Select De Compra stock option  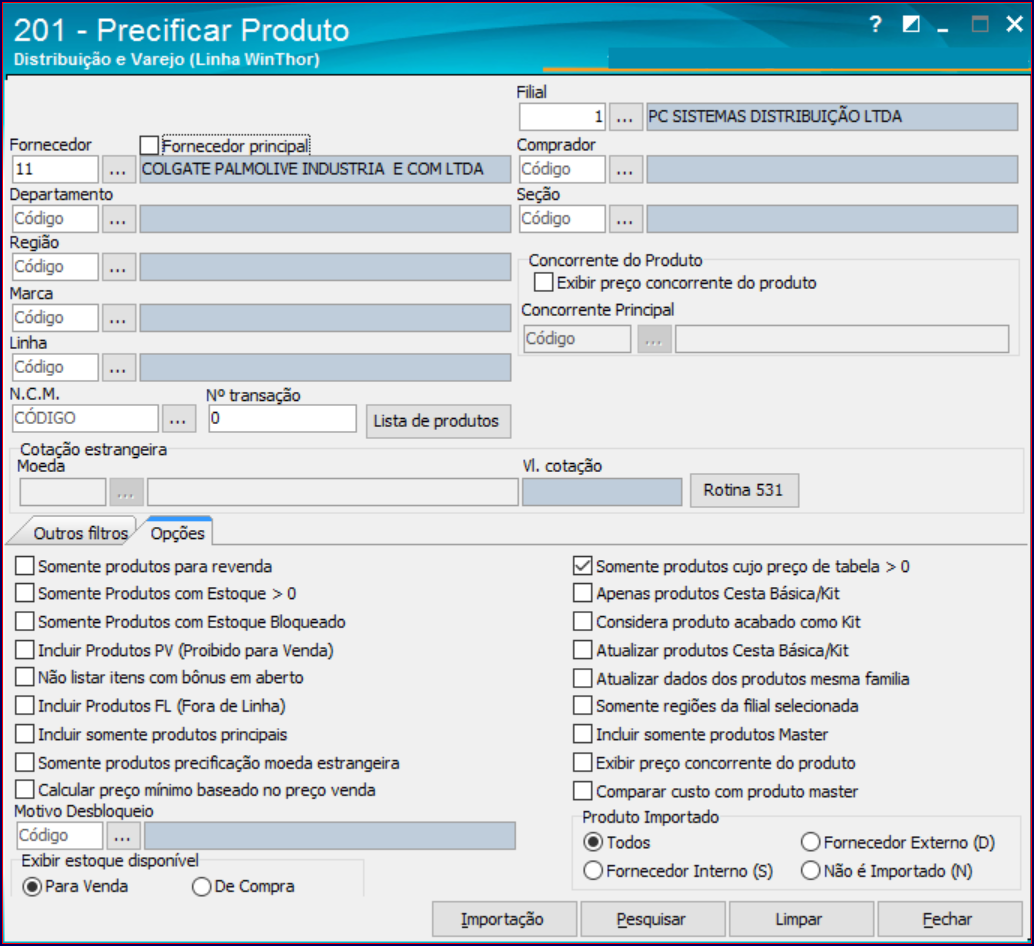[201, 887]
